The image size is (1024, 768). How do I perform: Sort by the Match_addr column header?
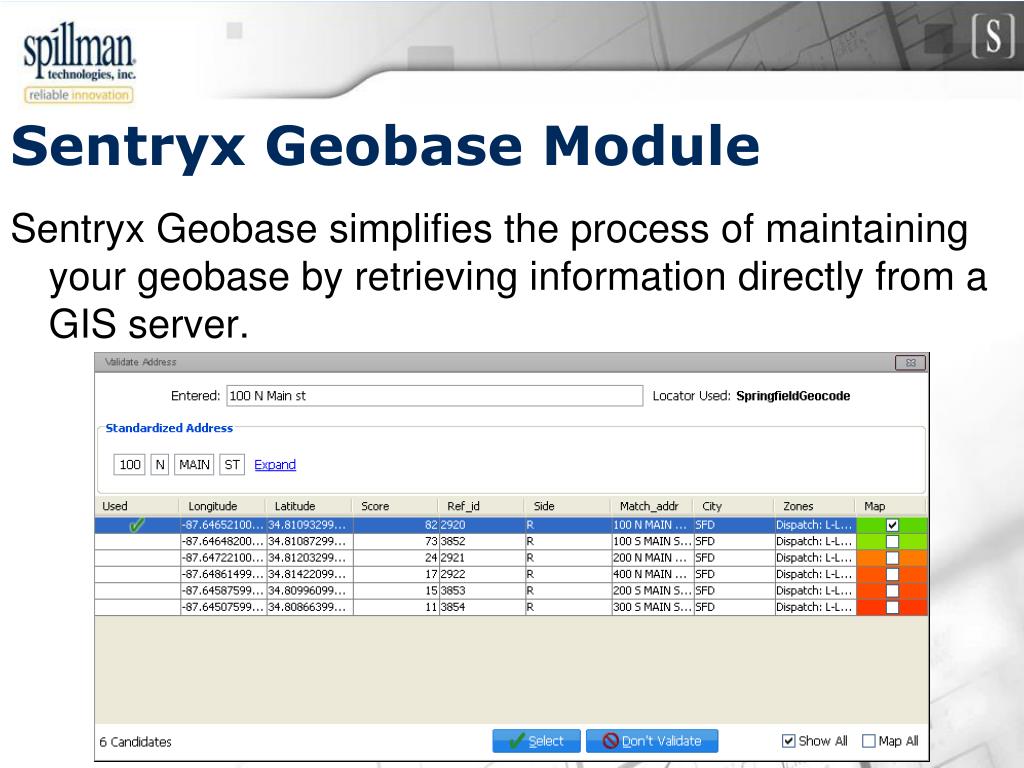point(652,506)
